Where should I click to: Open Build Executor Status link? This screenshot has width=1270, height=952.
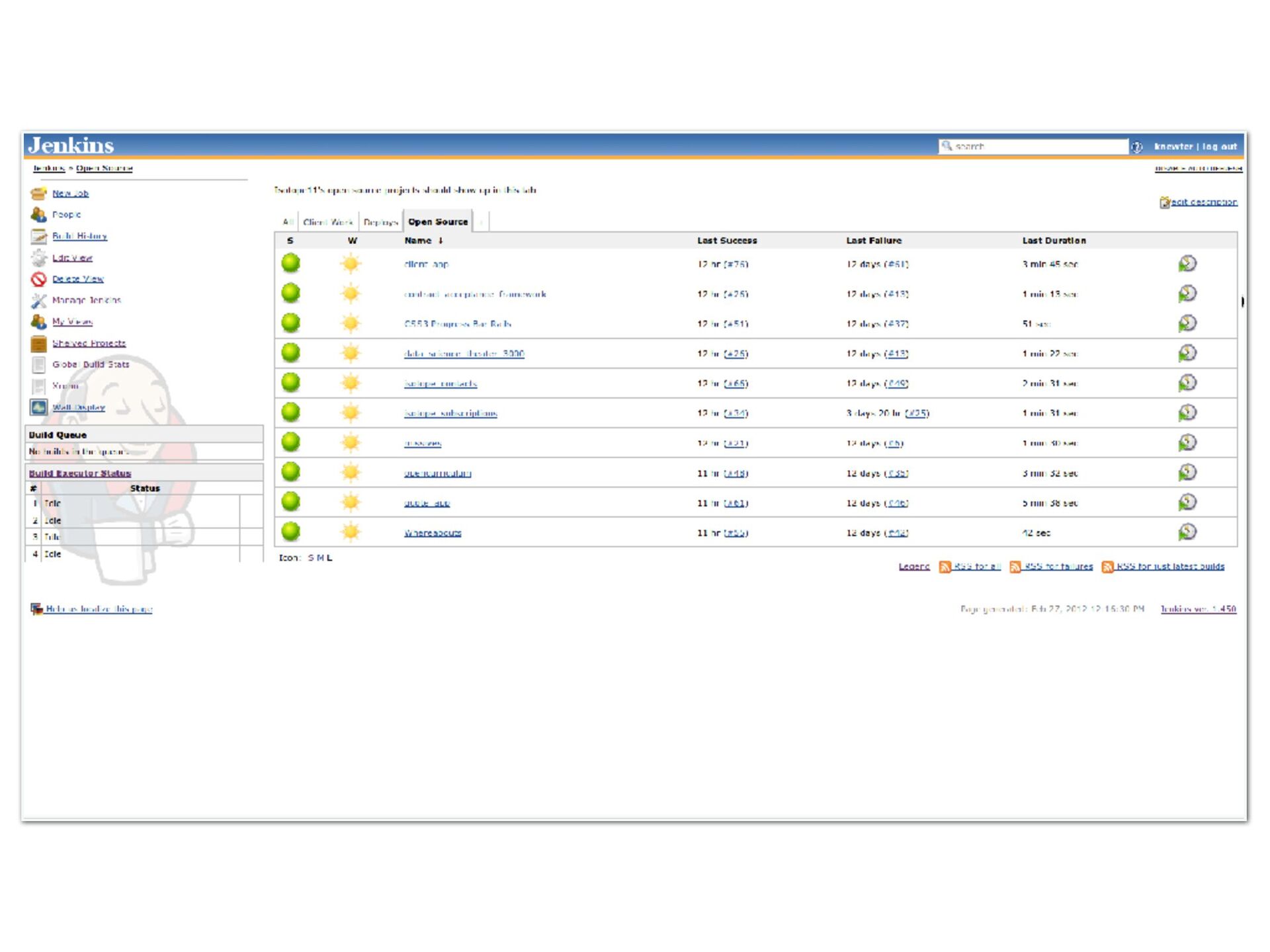pyautogui.click(x=80, y=473)
